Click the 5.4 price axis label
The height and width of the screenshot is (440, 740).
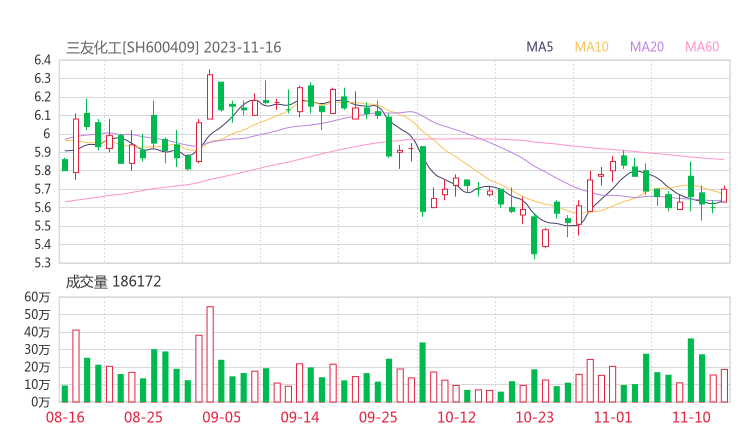[x=42, y=244]
